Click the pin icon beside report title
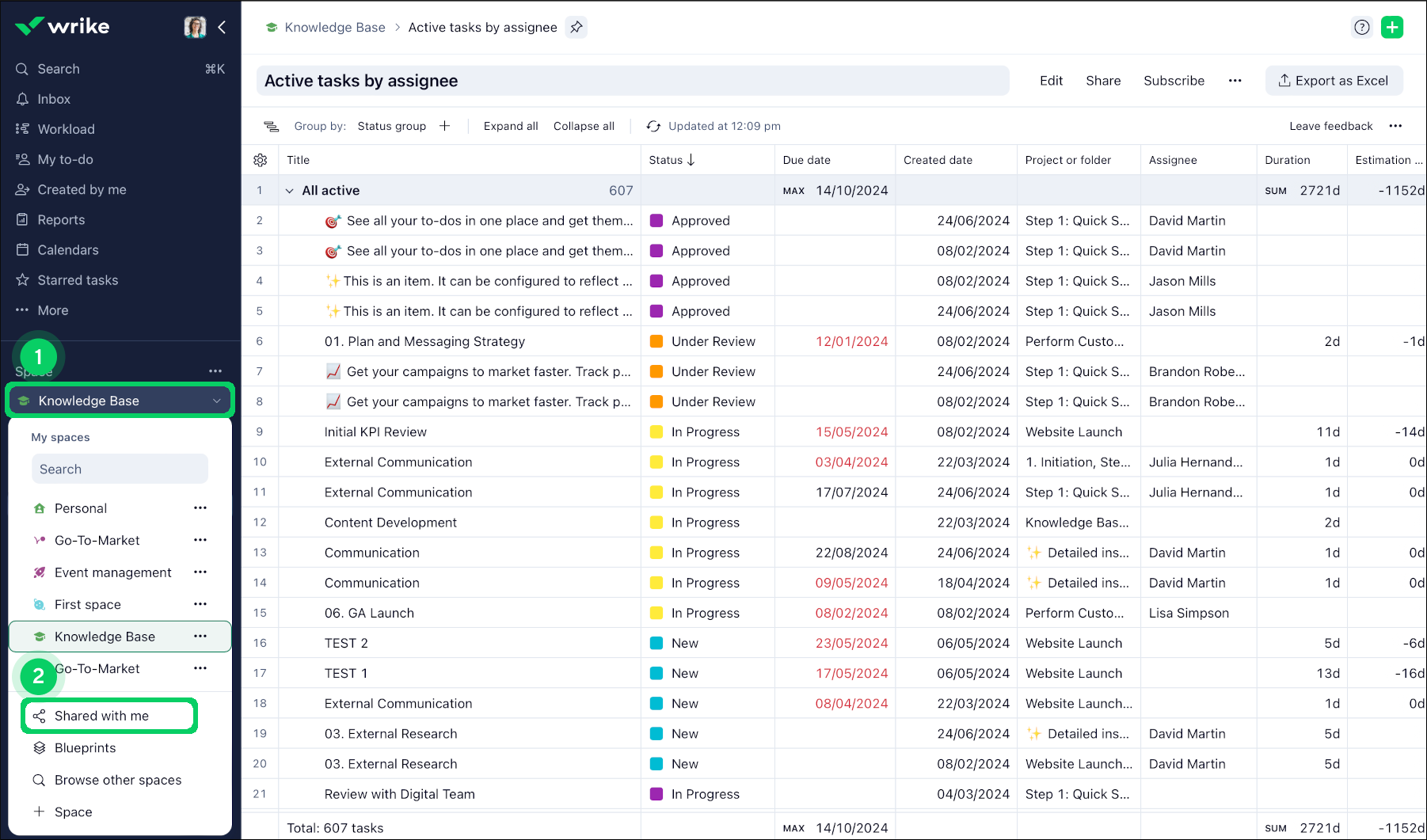Screen dimensions: 1427x840 577,28
